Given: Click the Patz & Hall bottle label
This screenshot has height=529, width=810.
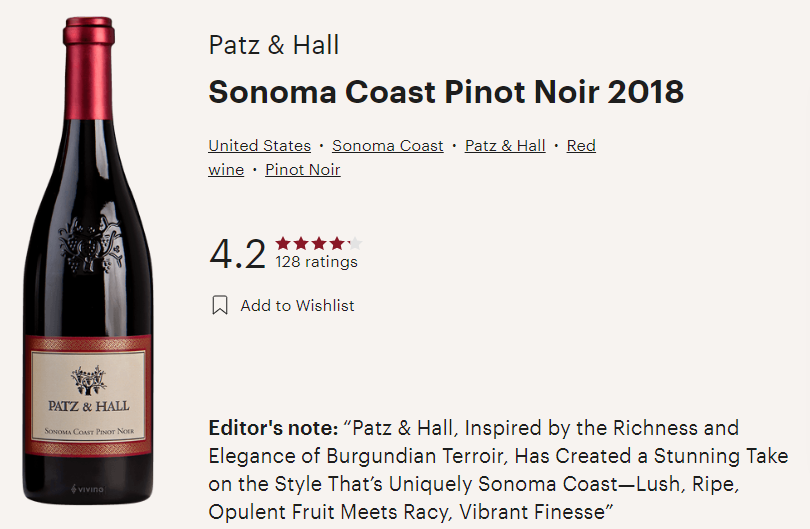Looking at the screenshot, I should click(90, 398).
